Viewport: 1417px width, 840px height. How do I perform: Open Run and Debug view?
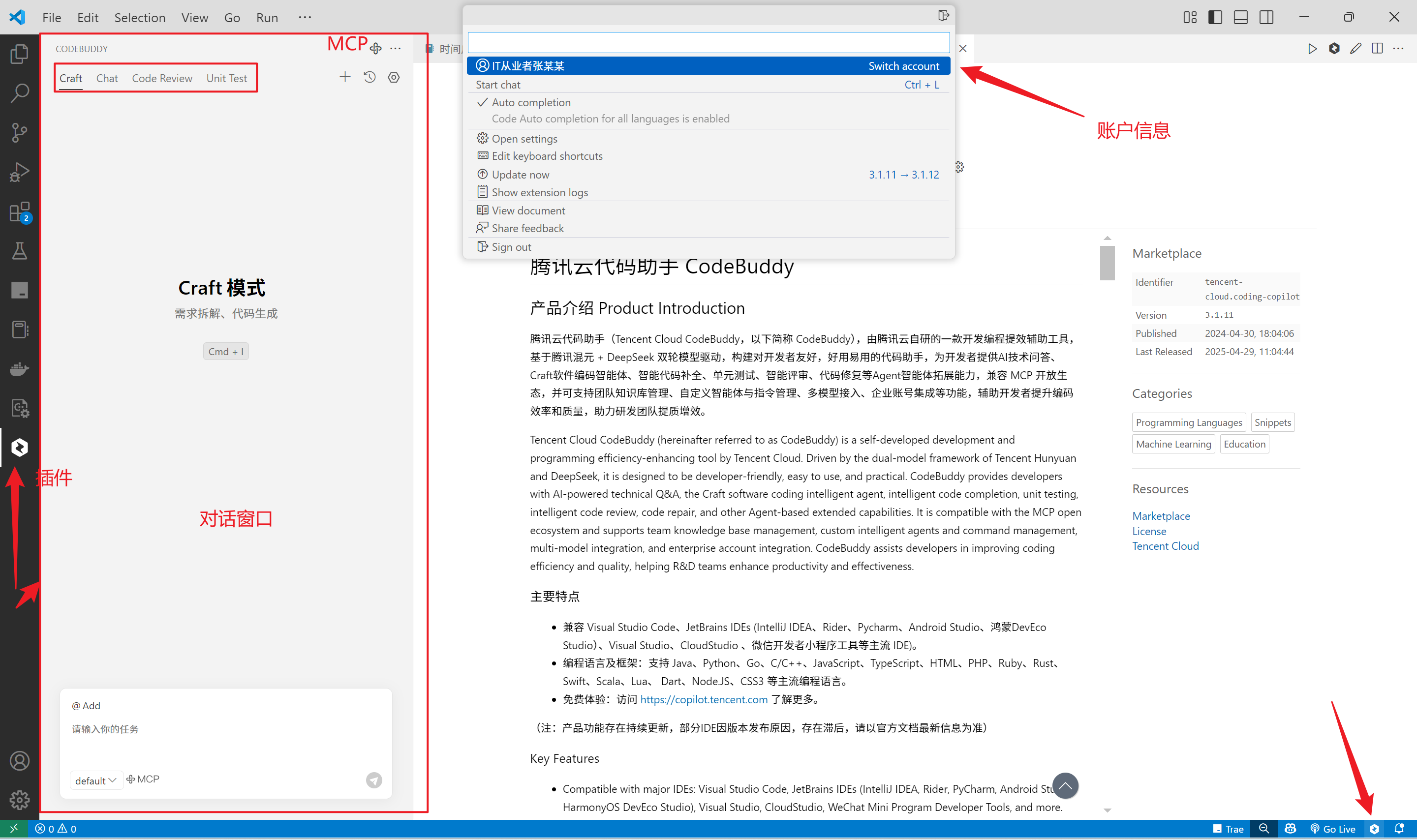coord(19,172)
